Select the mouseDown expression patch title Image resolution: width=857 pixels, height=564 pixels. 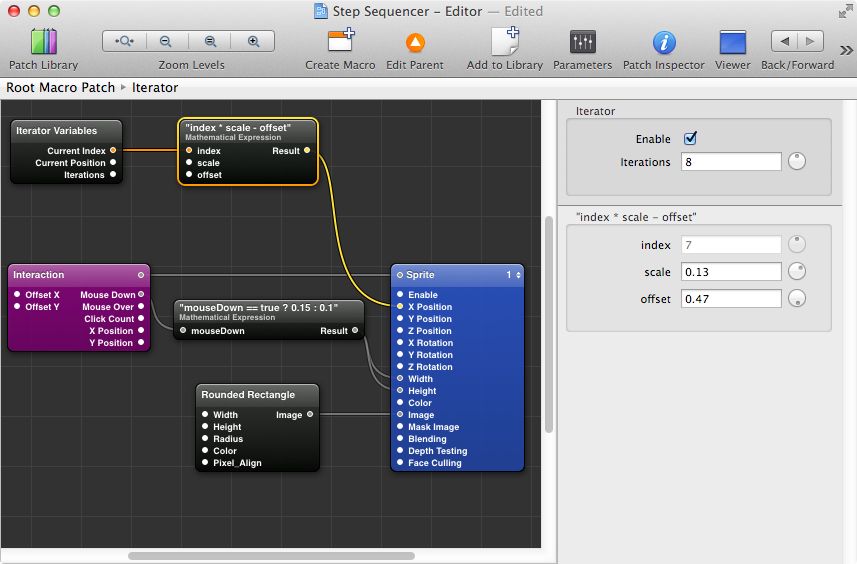point(259,308)
